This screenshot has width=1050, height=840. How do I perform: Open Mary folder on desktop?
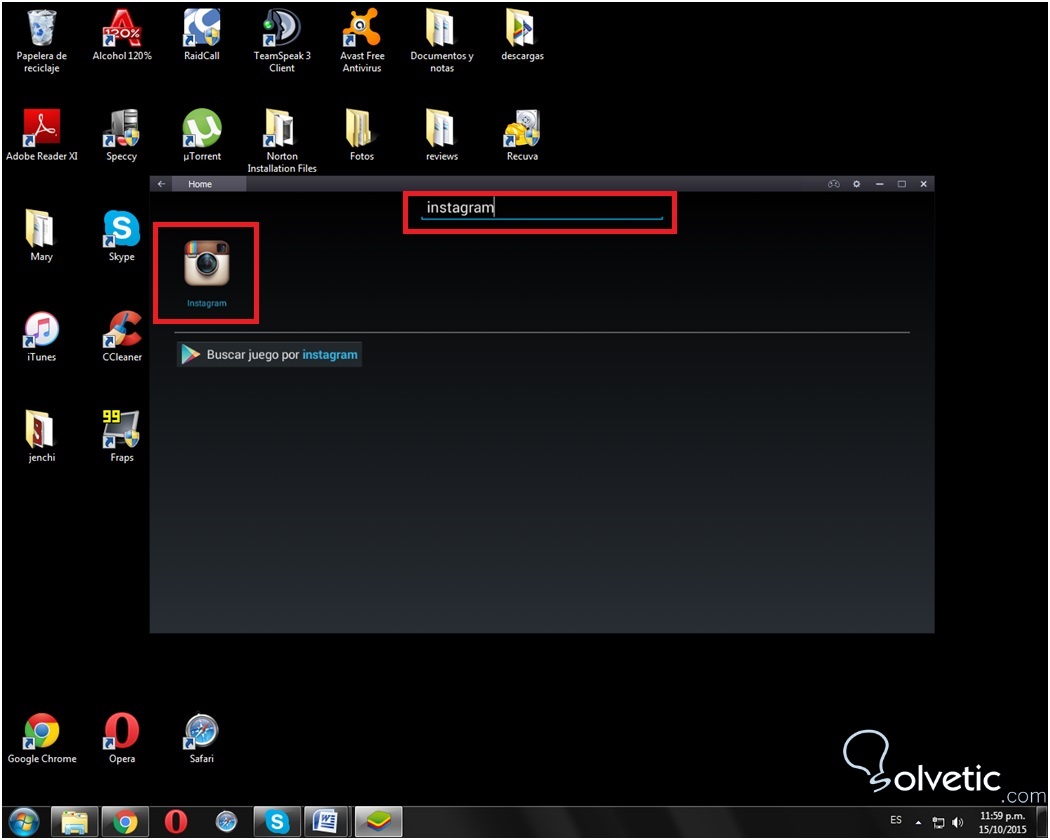[x=42, y=236]
